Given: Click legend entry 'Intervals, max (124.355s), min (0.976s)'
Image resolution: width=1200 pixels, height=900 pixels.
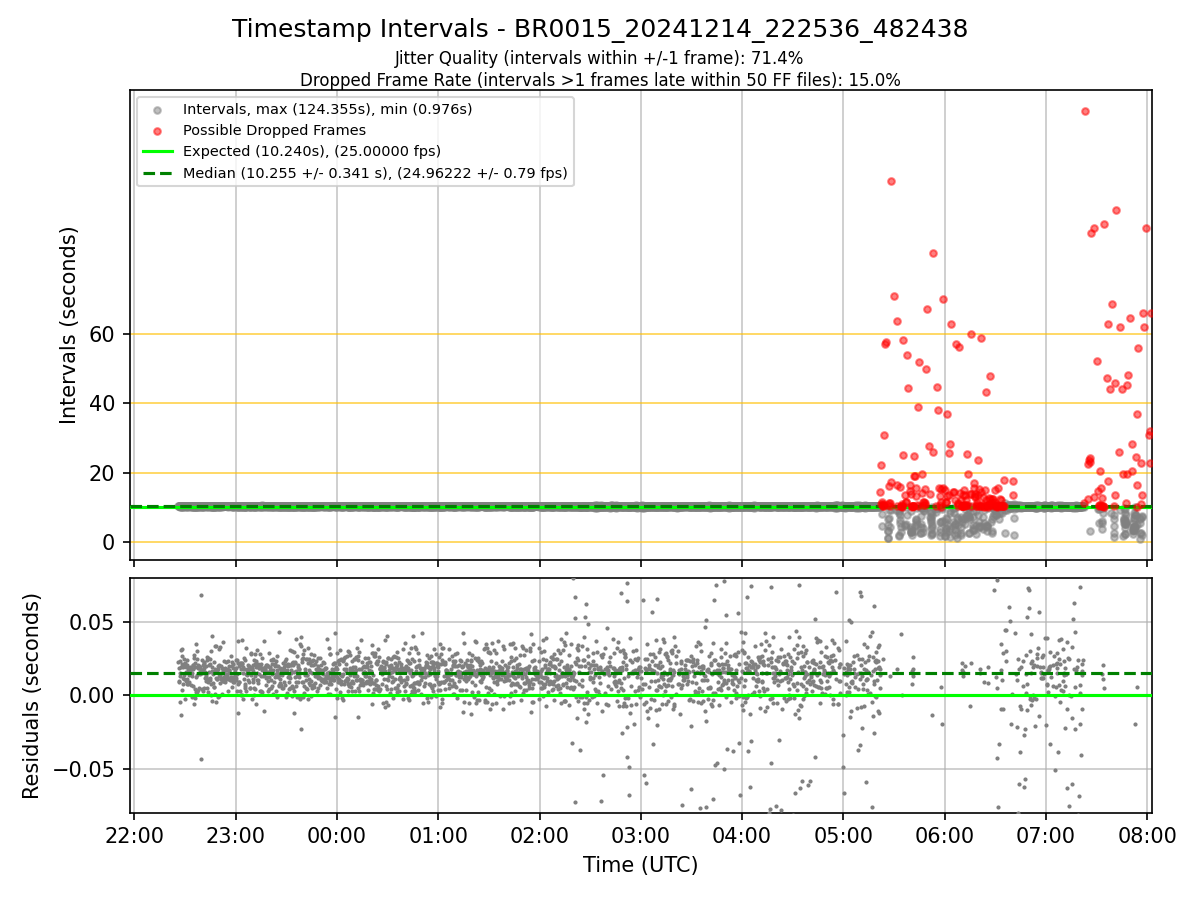Looking at the screenshot, I should (x=327, y=108).
